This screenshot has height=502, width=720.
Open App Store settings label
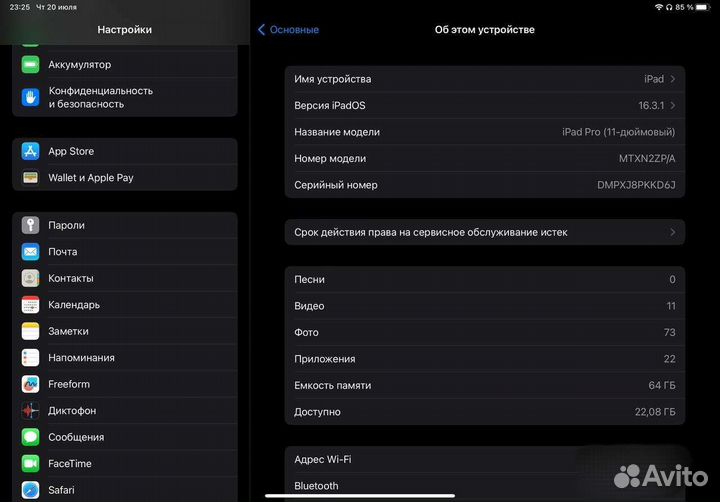click(71, 151)
